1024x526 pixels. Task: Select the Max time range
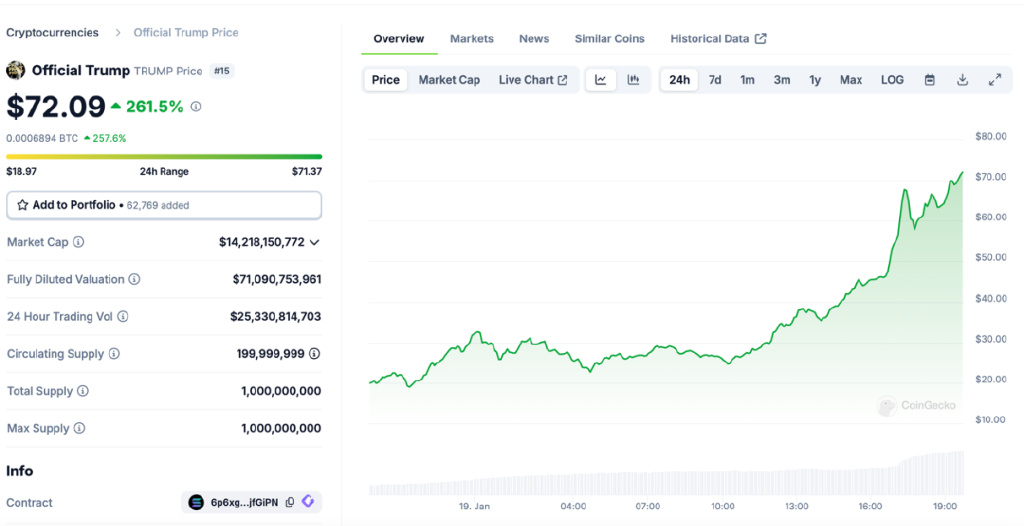(x=851, y=80)
